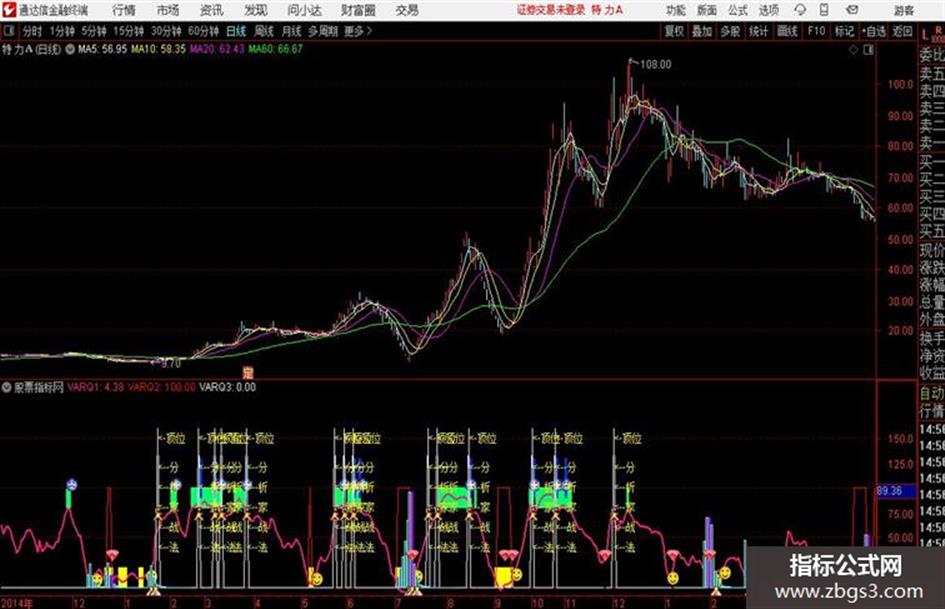Image resolution: width=945 pixels, height=609 pixels.
Task: Switch to the 1分钟 period tab
Action: [62, 31]
